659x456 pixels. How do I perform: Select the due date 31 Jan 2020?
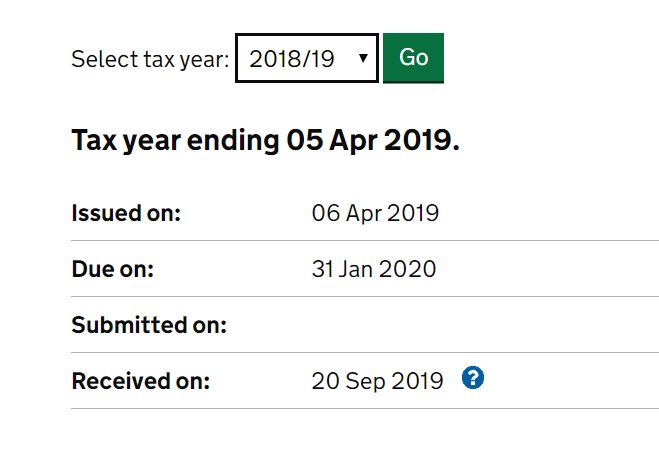point(374,269)
